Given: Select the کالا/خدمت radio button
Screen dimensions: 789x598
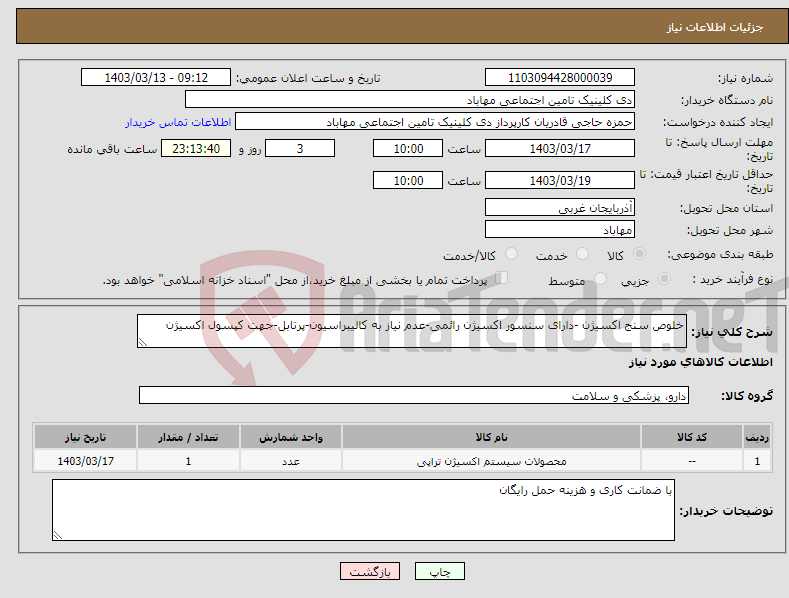Looking at the screenshot, I should pyautogui.click(x=511, y=254).
